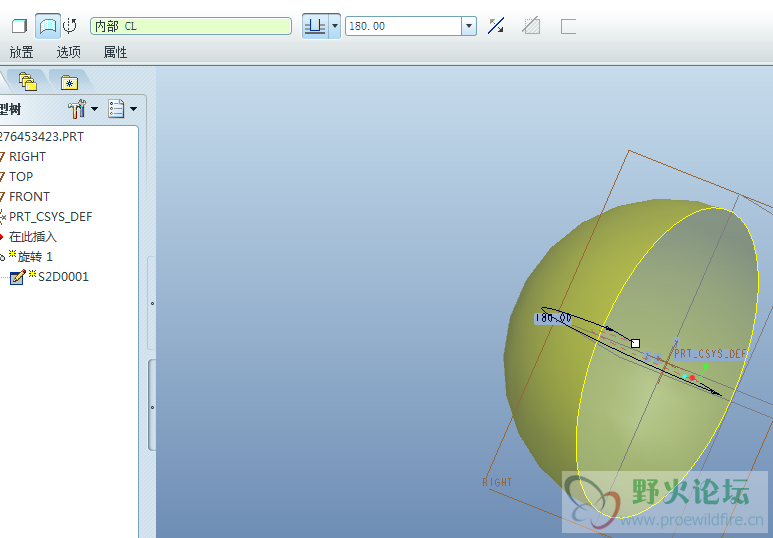Open the depth option dropdown arrow
The width and height of the screenshot is (773, 538).
pyautogui.click(x=335, y=26)
